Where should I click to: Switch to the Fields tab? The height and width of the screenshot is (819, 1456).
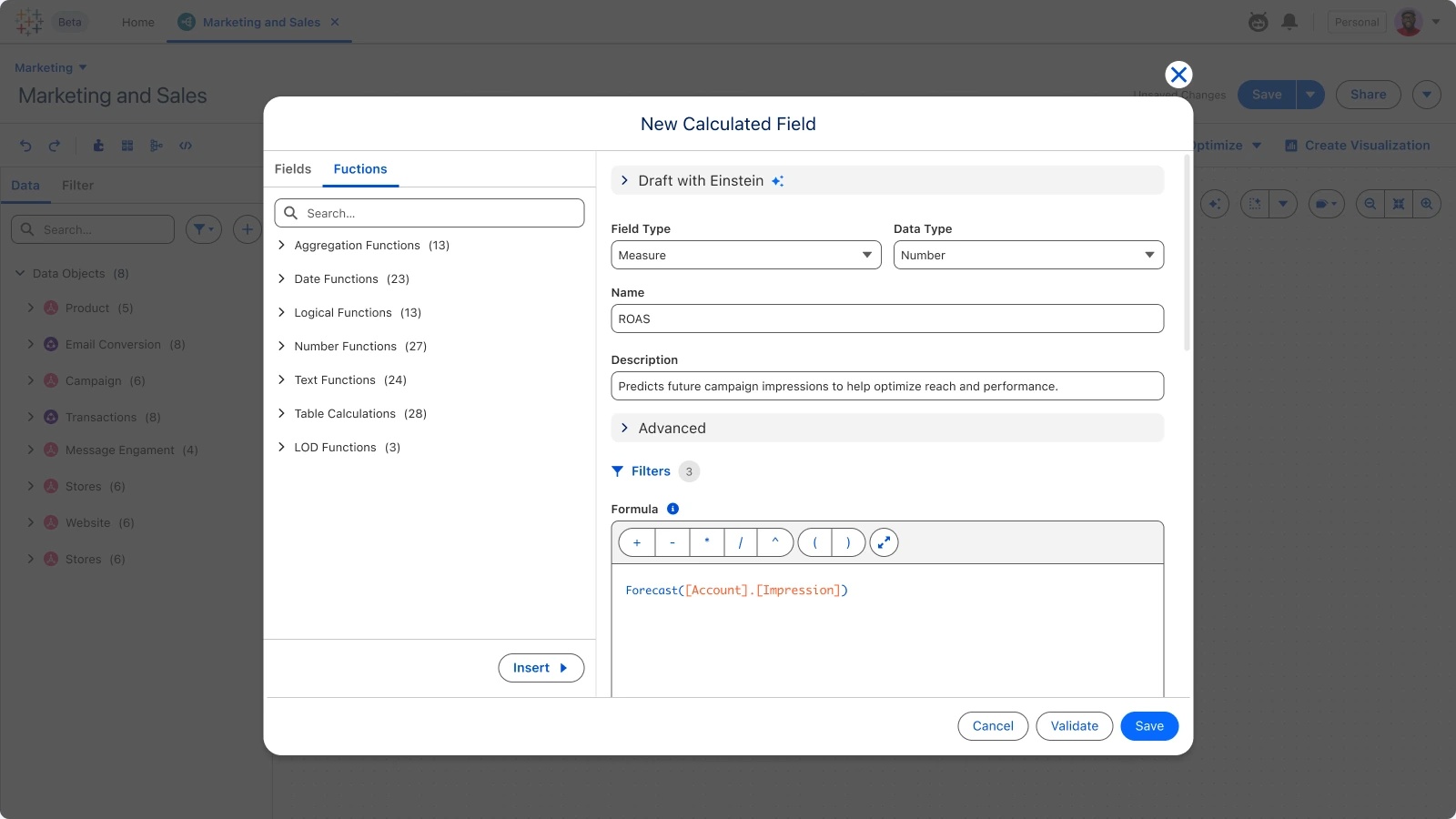point(293,169)
